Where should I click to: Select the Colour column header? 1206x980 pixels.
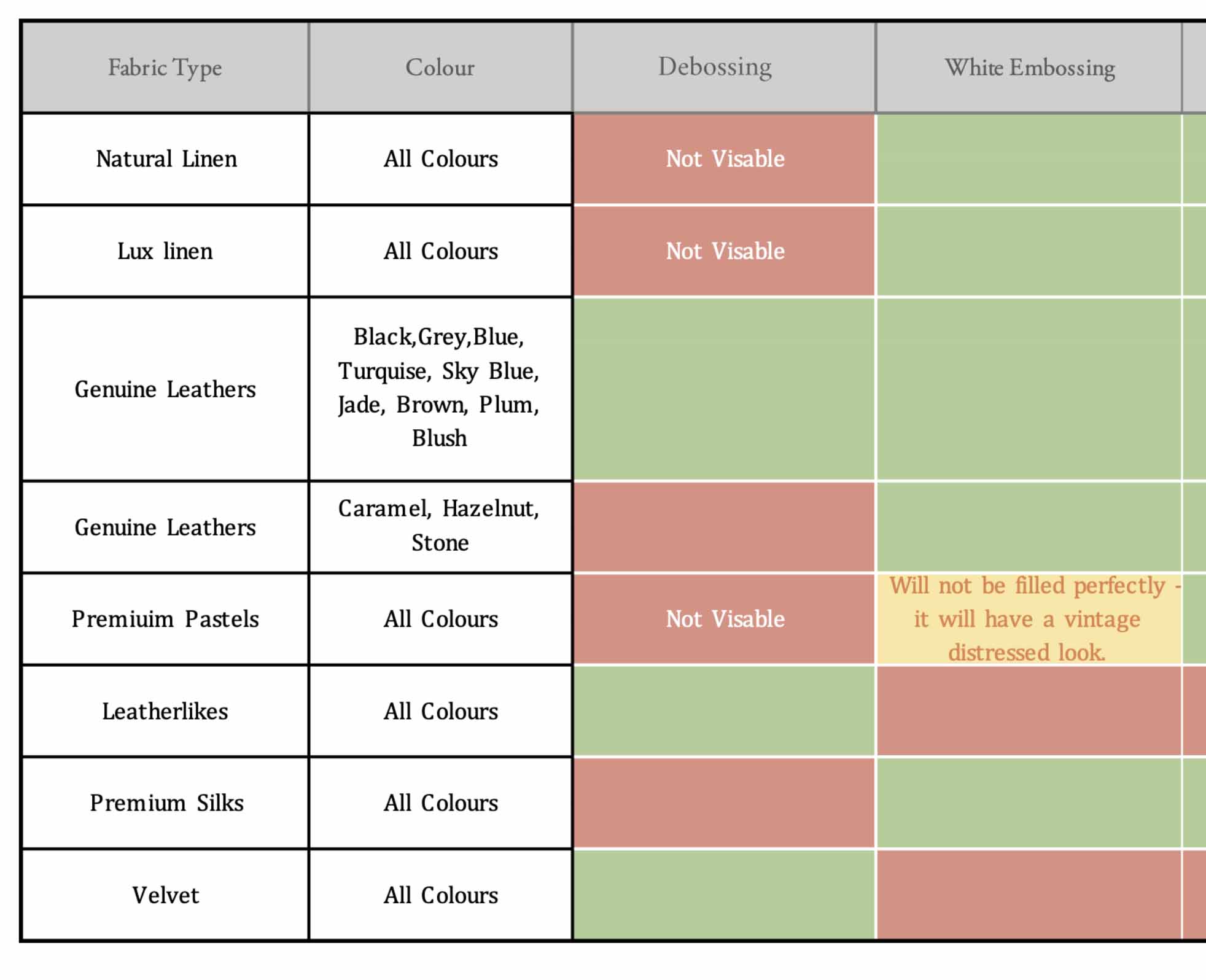[x=440, y=68]
